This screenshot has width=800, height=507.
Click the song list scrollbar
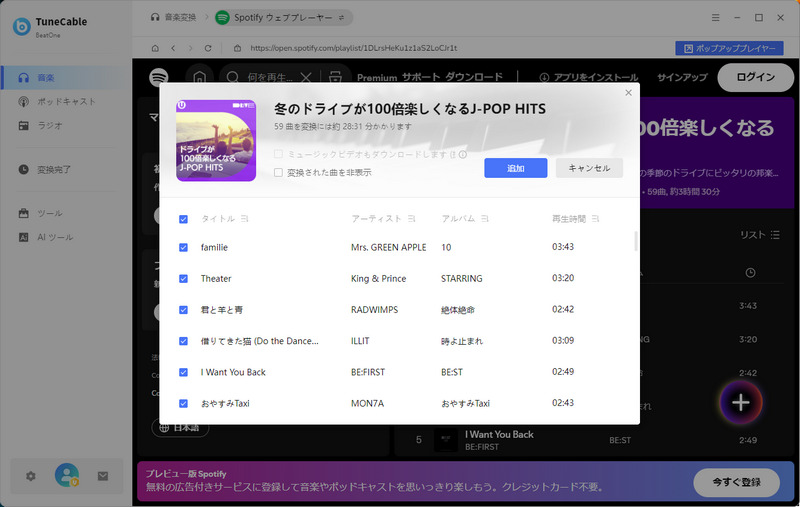[636, 241]
